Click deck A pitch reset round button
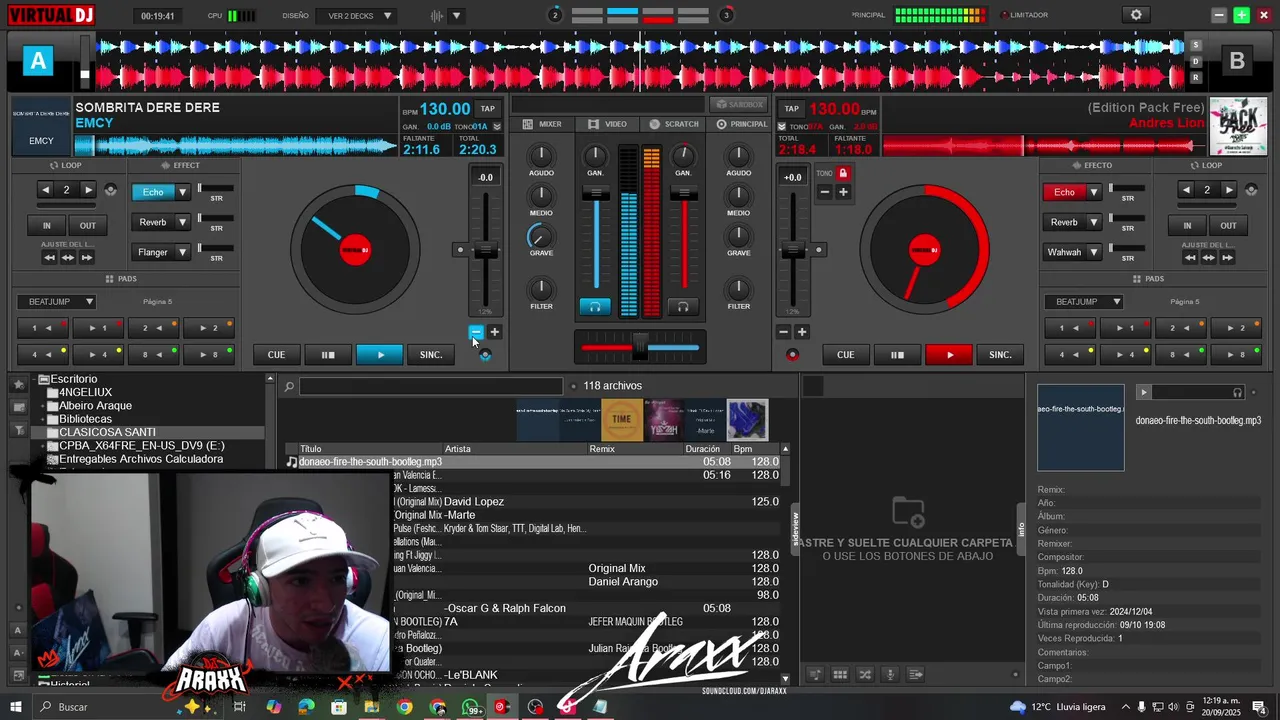The image size is (1280, 720). coord(485,356)
